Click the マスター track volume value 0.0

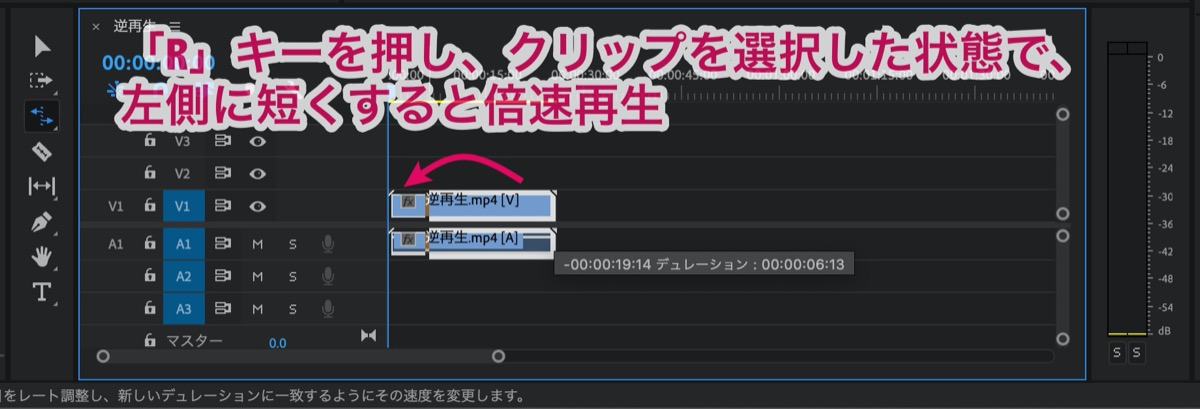click(x=277, y=343)
